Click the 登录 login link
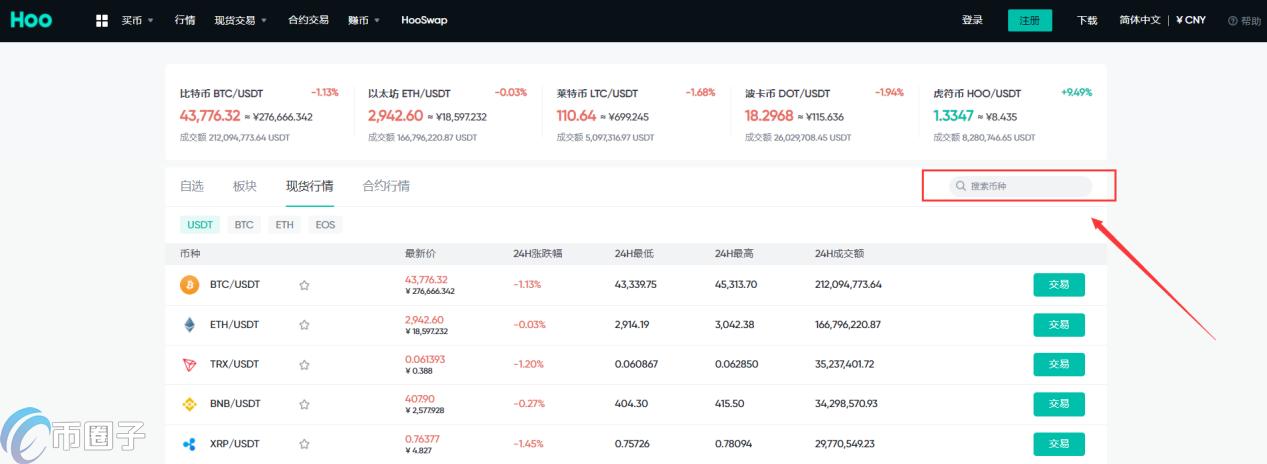Screen dimensions: 1267x464 [x=972, y=20]
